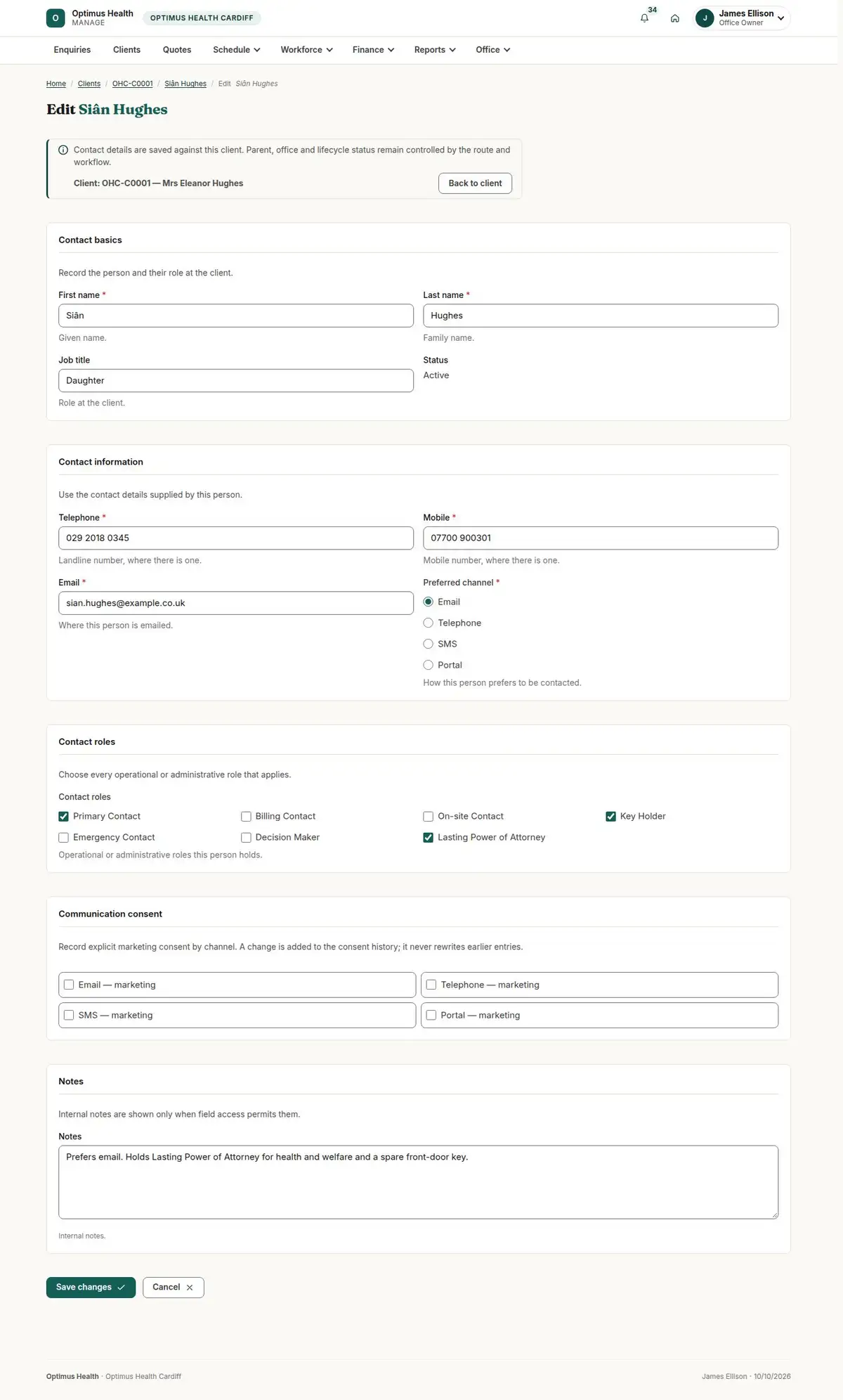The width and height of the screenshot is (843, 1400).
Task: Open the Siân Hughes breadcrumb link
Action: (185, 84)
